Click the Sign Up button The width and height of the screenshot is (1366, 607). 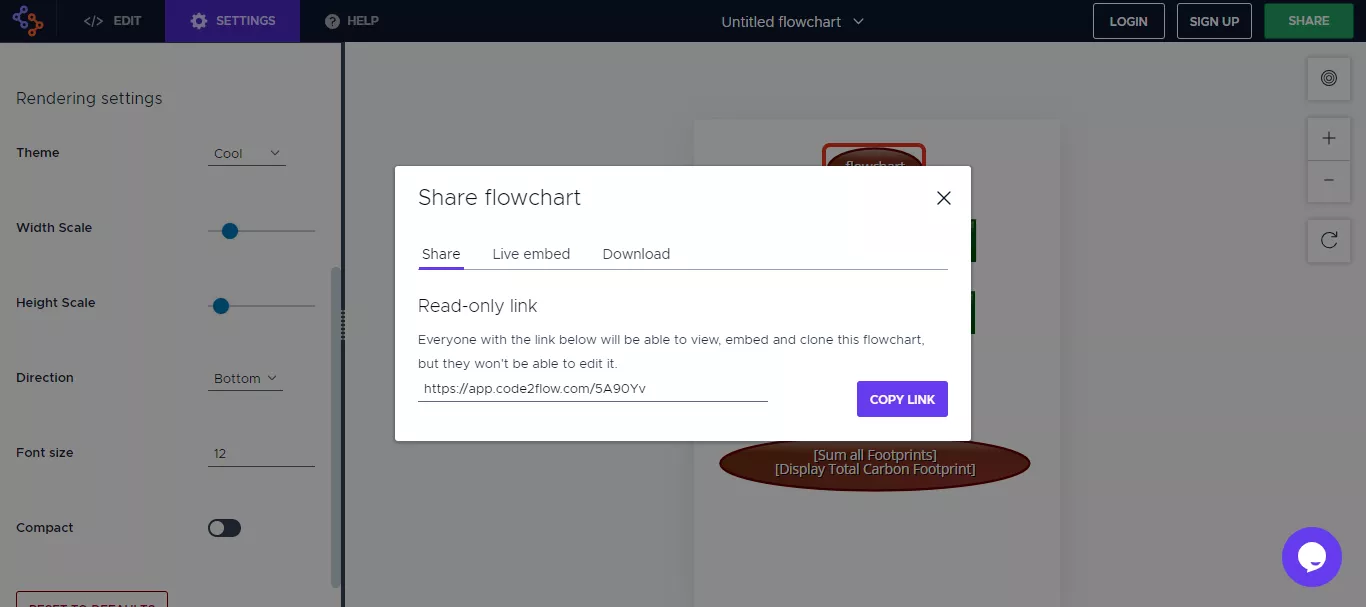(1214, 21)
